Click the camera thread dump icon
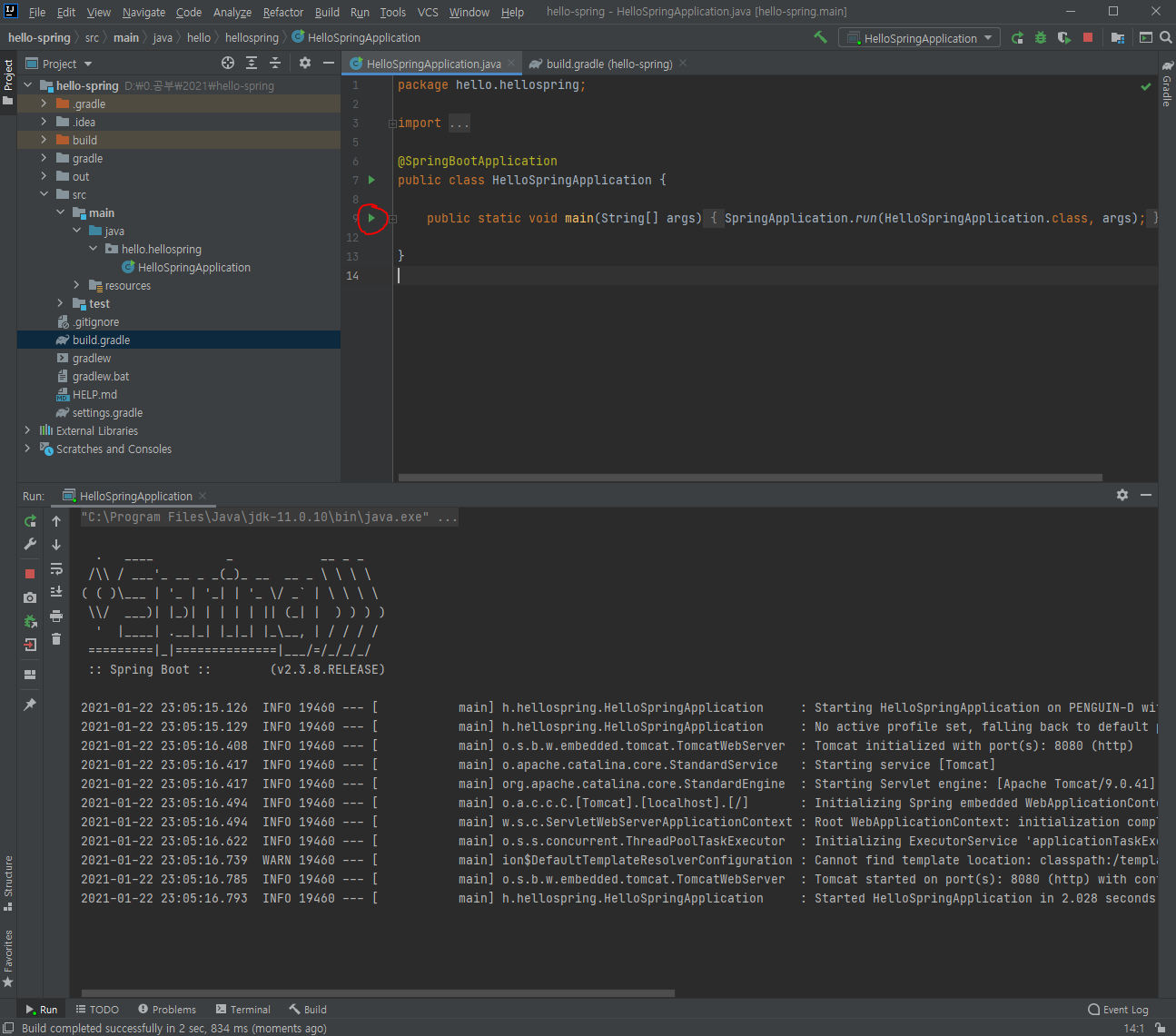1176x1036 pixels. click(x=30, y=597)
